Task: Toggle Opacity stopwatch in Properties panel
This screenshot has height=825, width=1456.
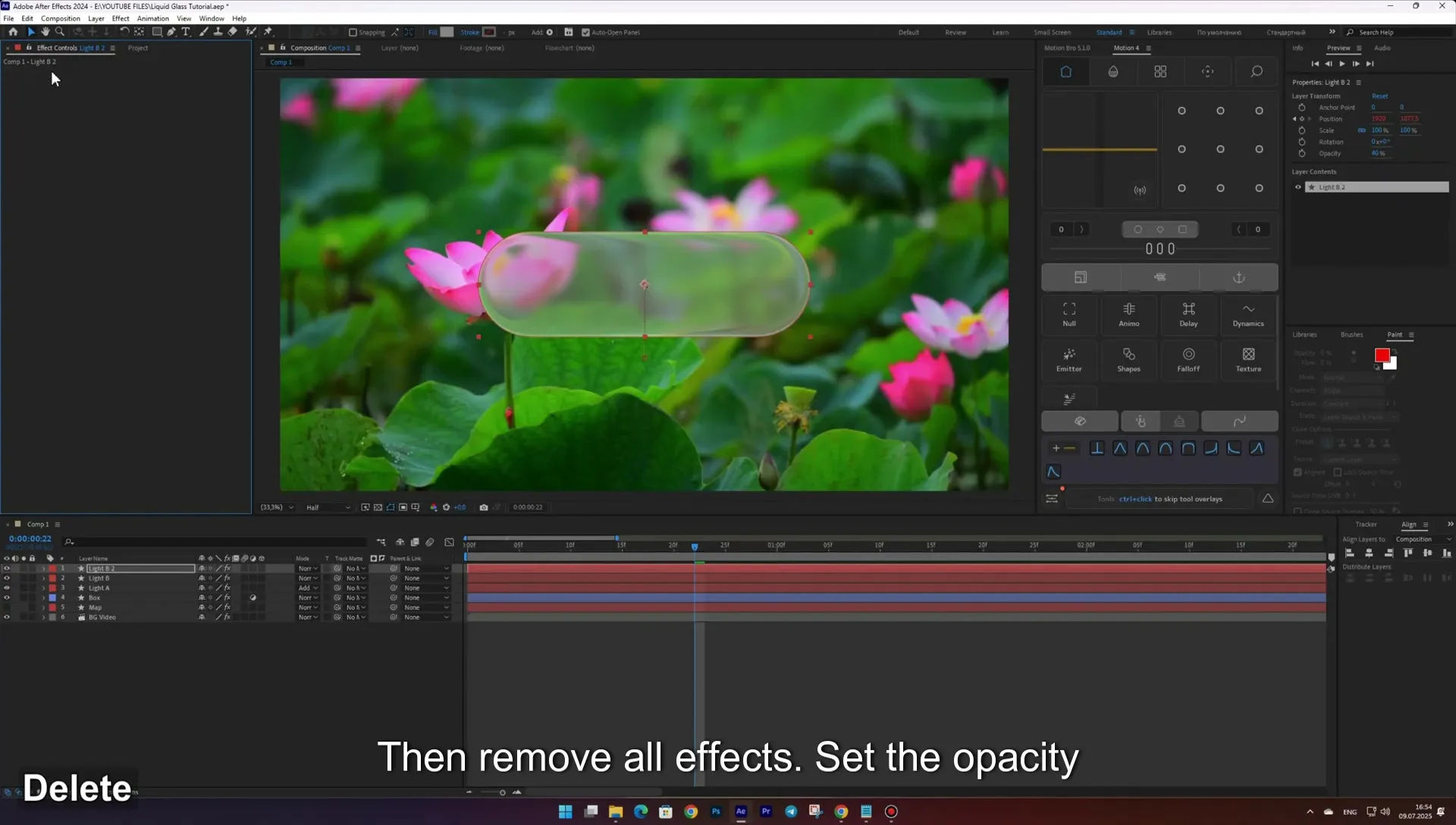Action: click(x=1302, y=153)
